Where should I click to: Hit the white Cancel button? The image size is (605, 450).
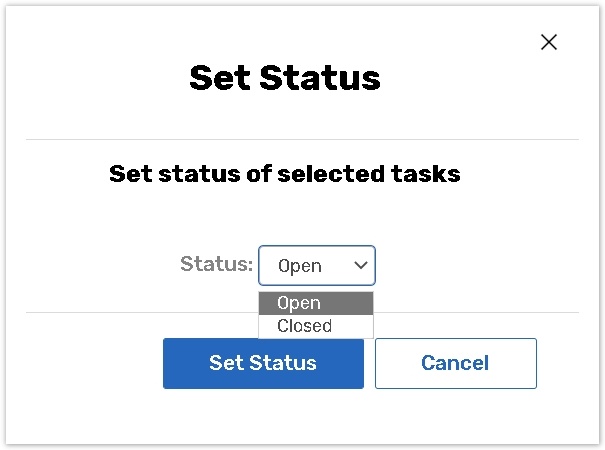click(455, 363)
